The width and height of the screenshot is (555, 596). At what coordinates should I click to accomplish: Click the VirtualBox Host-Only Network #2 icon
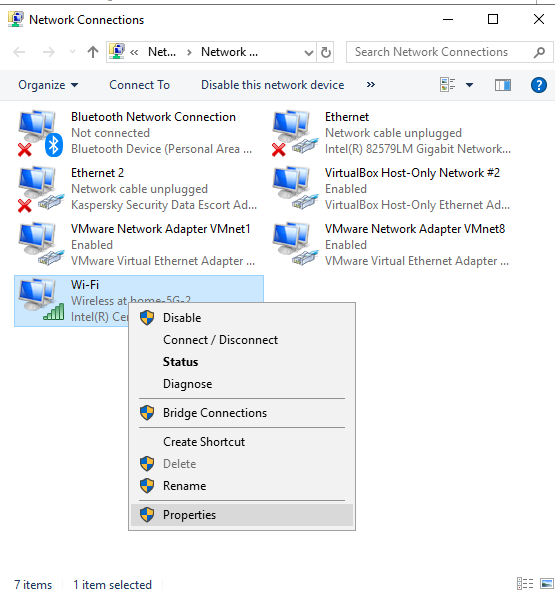(x=295, y=189)
